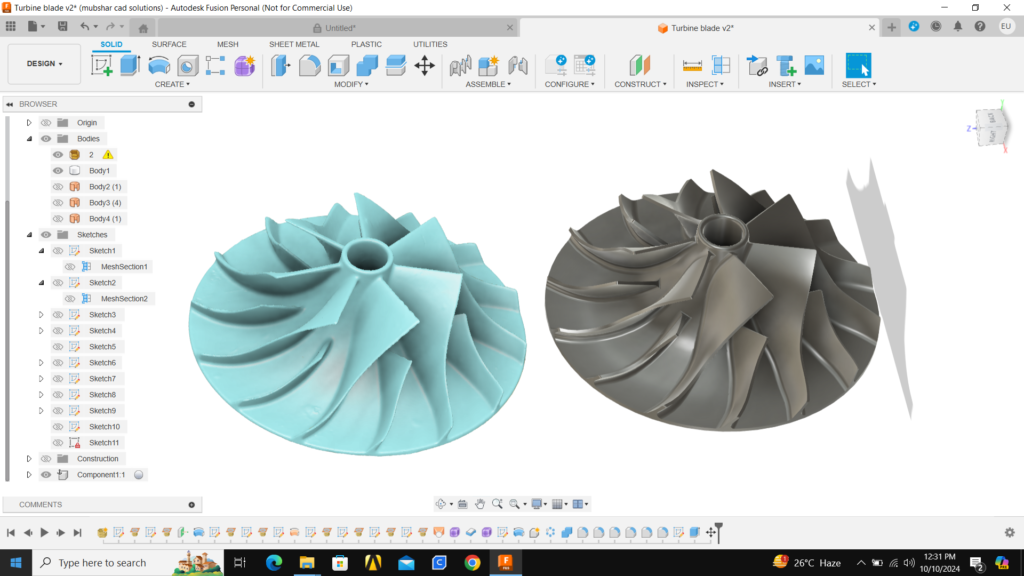Expand the Sketch3 tree node

click(x=41, y=315)
